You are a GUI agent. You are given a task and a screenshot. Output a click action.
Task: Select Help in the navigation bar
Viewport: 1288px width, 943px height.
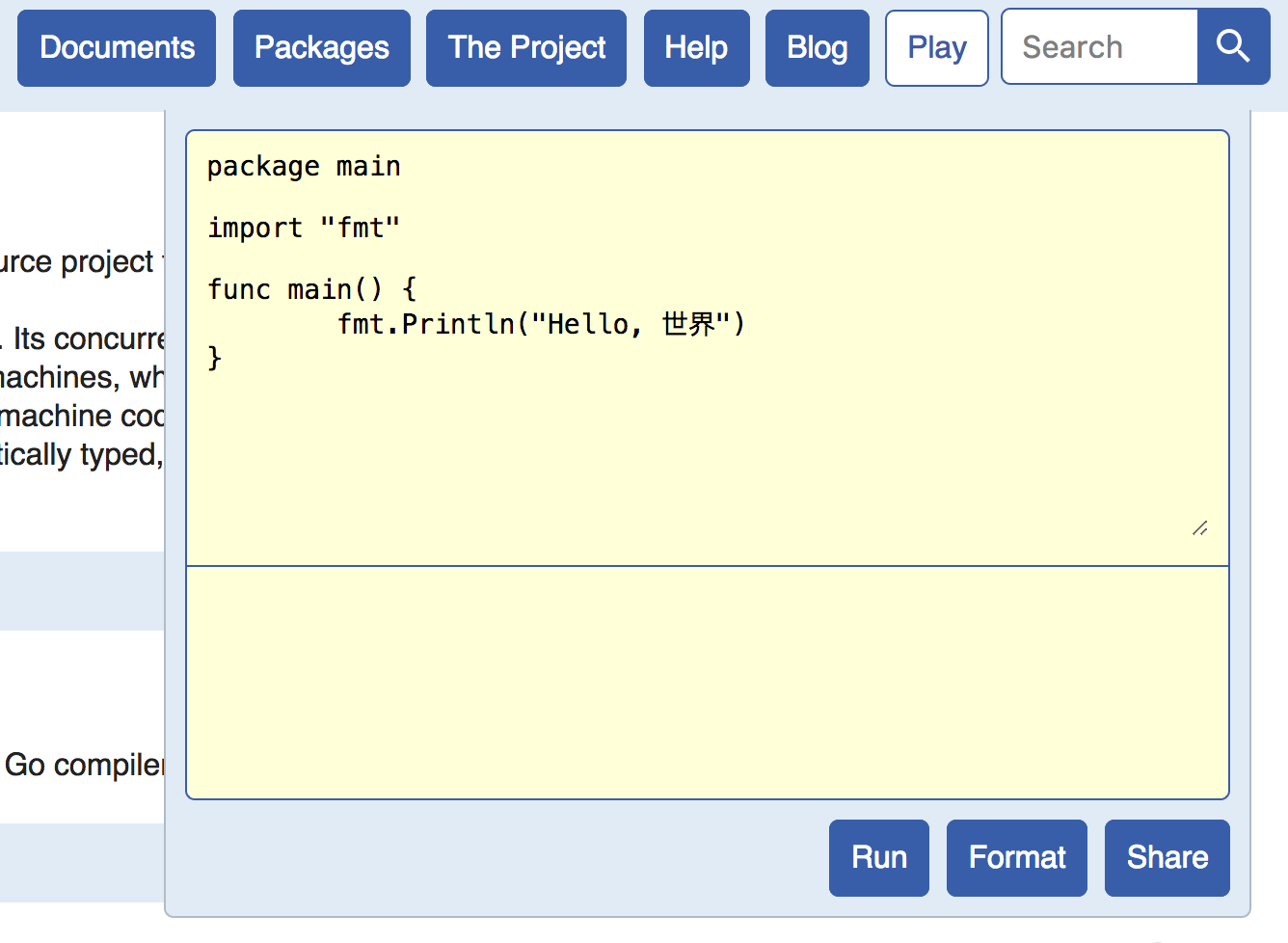pos(696,48)
